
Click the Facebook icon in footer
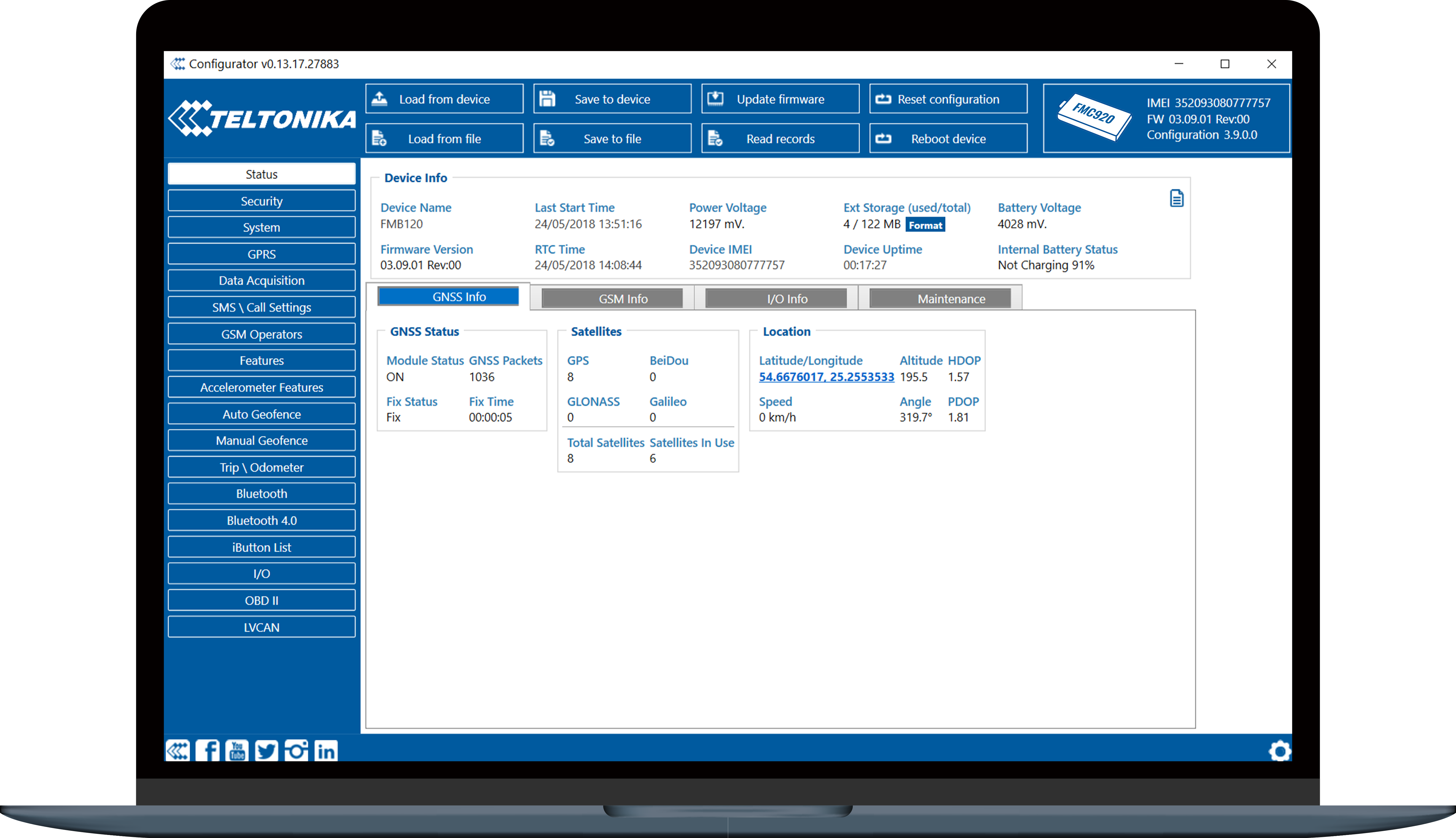click(208, 750)
